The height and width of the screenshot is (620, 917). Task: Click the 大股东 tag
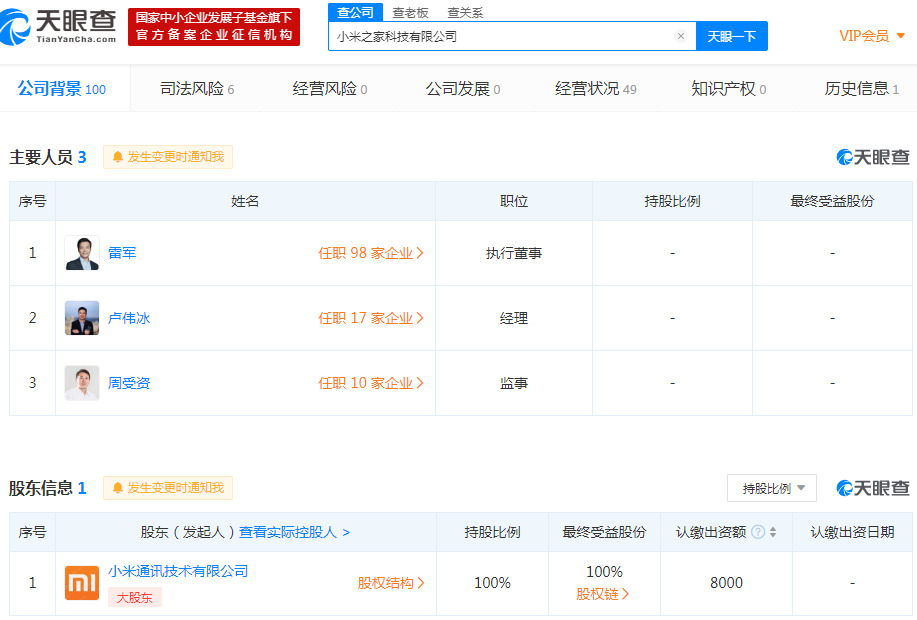[x=135, y=597]
